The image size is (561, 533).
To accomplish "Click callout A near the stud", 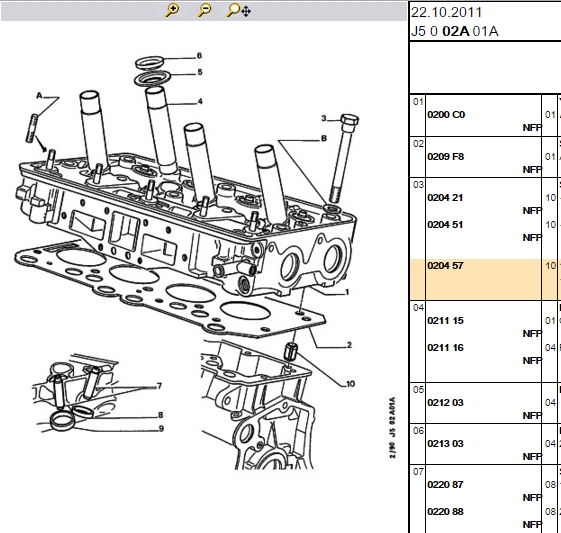I will [39, 96].
